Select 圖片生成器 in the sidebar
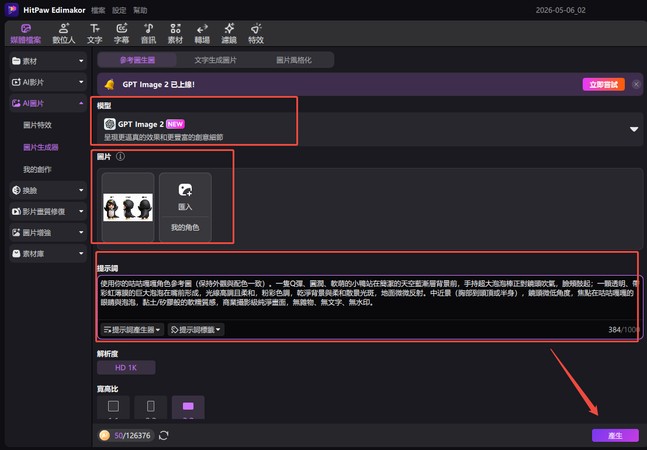The image size is (647, 450). pyautogui.click(x=40, y=147)
